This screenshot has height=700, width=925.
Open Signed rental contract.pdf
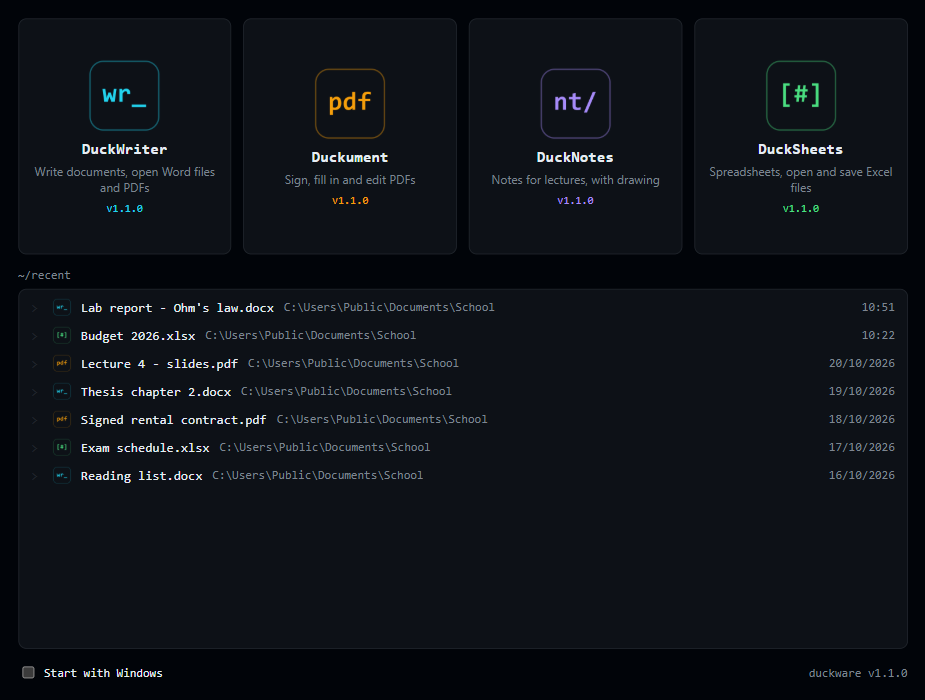click(173, 420)
